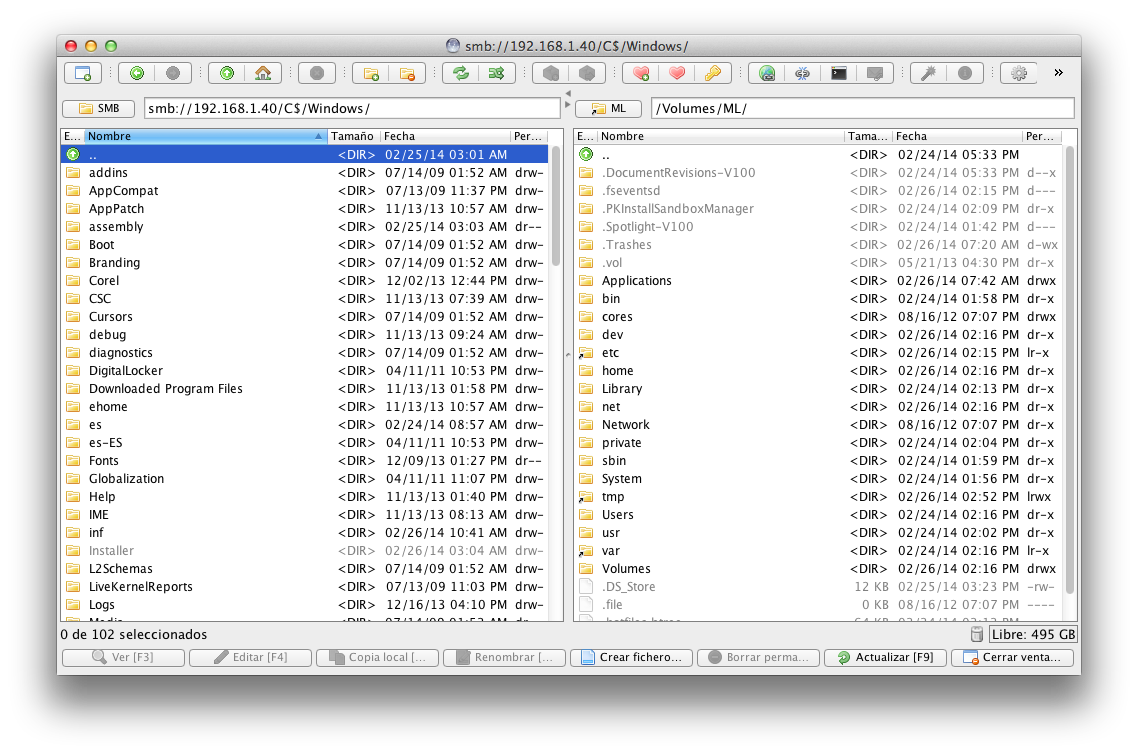Image resolution: width=1138 pixels, height=754 pixels.
Task: Click Editar [F4] button
Action: pos(250,657)
